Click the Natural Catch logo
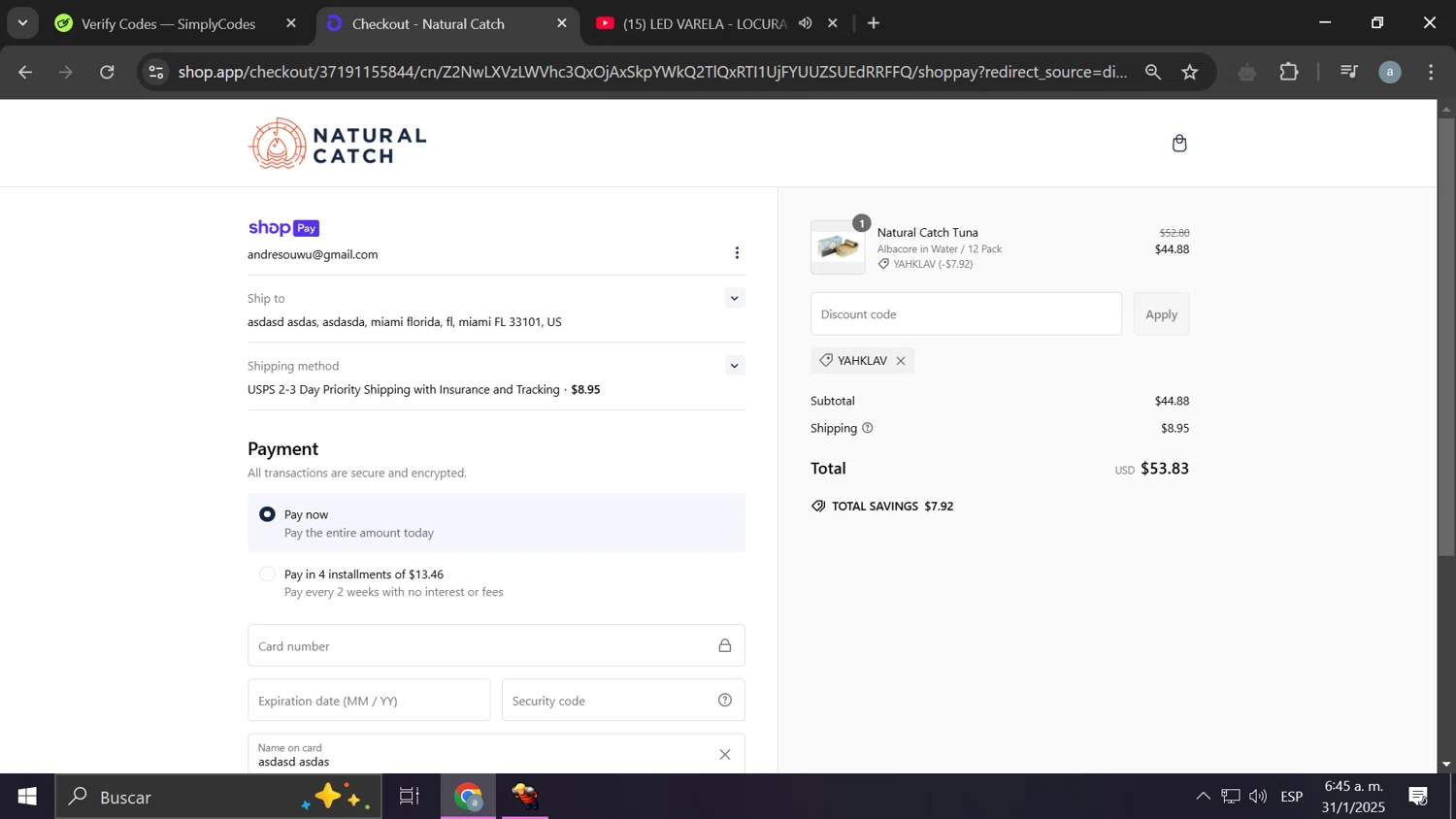The image size is (1456, 819). coord(338,144)
